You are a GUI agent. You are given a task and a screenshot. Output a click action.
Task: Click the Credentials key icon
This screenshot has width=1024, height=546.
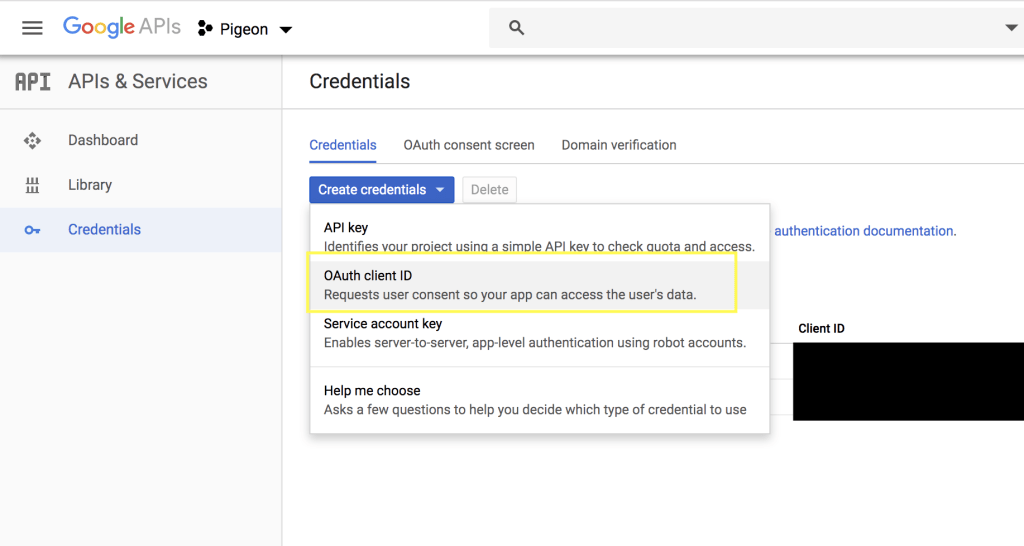tap(32, 230)
